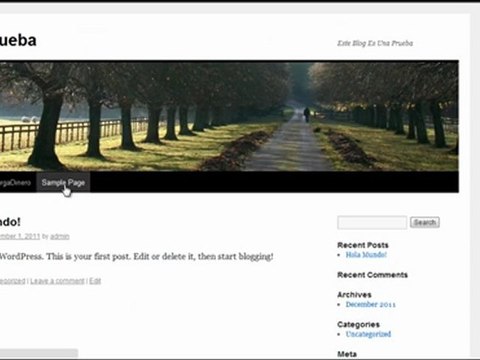The height and width of the screenshot is (360, 480).
Task: Click the Meta heading
Action: [347, 354]
